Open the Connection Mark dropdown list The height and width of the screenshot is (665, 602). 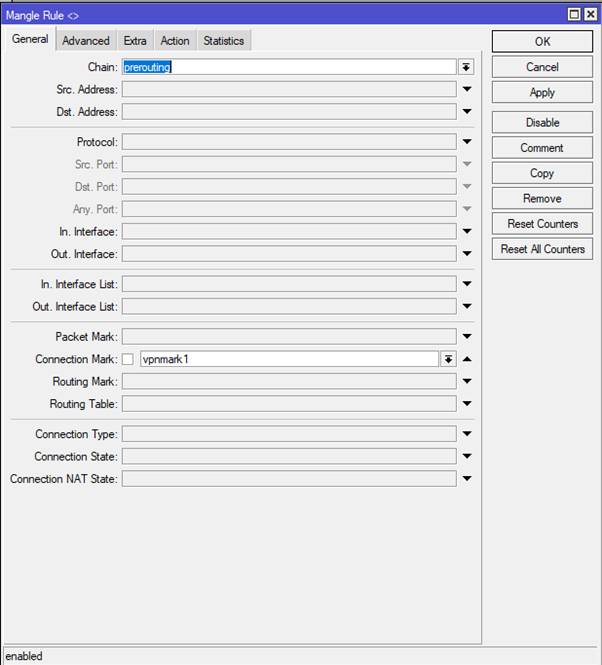pyautogui.click(x=448, y=359)
